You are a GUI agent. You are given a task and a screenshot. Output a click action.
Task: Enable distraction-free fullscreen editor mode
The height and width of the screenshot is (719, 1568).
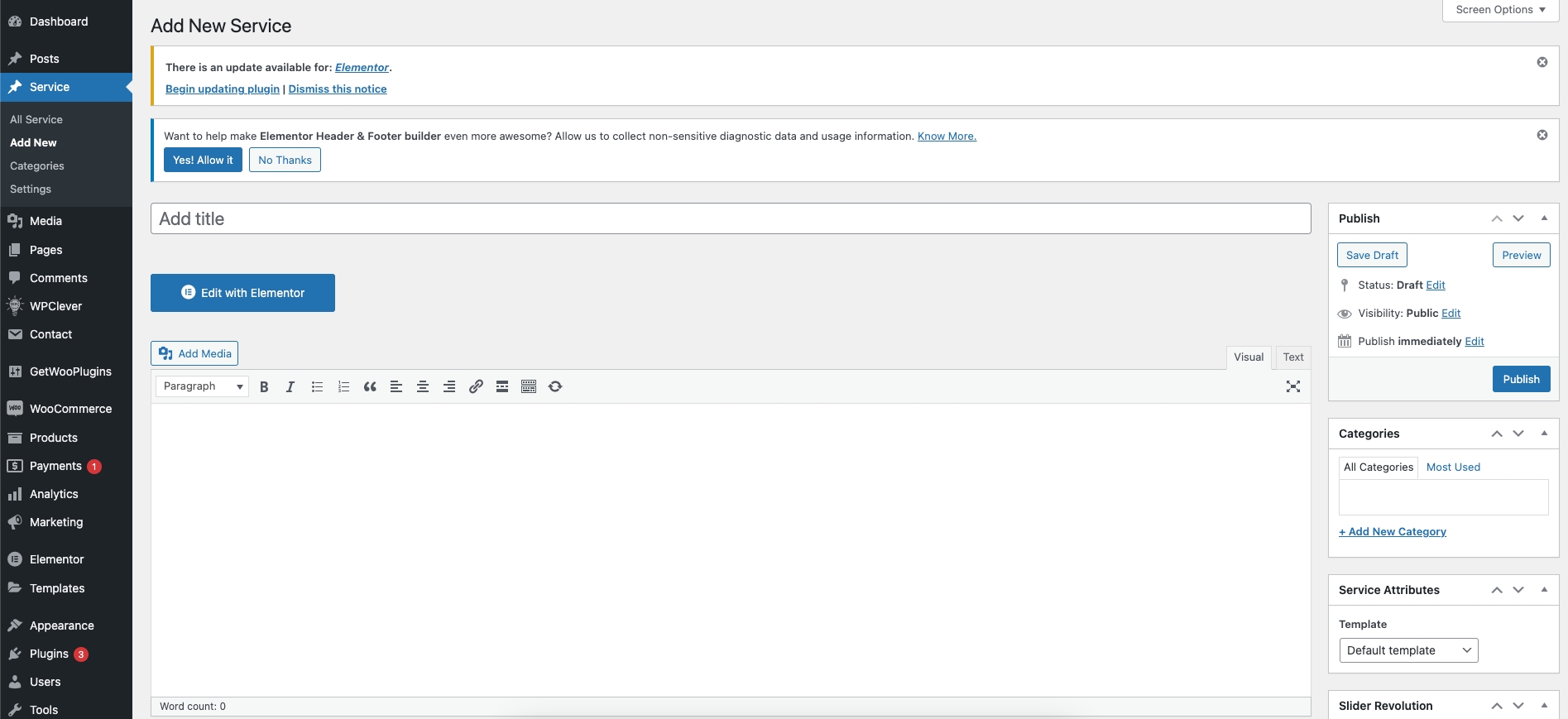[x=1292, y=386]
